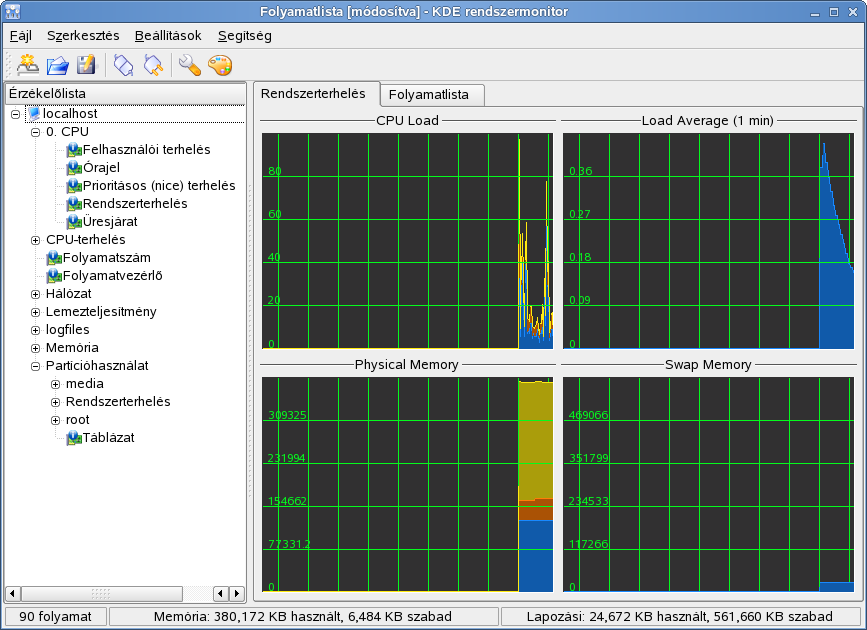Screen dimensions: 867x630
Task: Select the localhost computer icon in the tree
Action: (34, 114)
